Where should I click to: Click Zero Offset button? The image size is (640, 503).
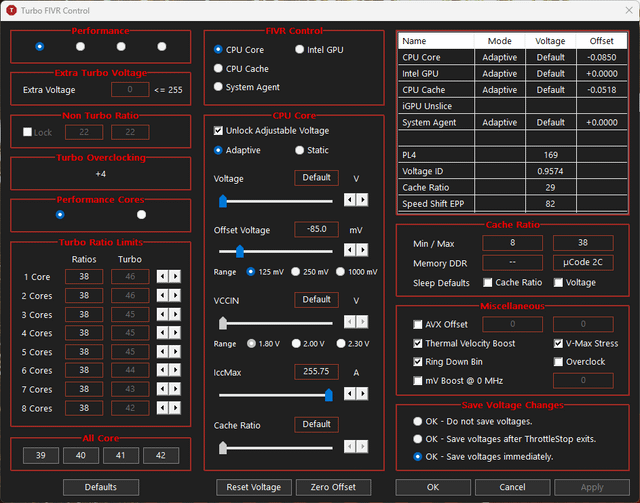(x=333, y=487)
